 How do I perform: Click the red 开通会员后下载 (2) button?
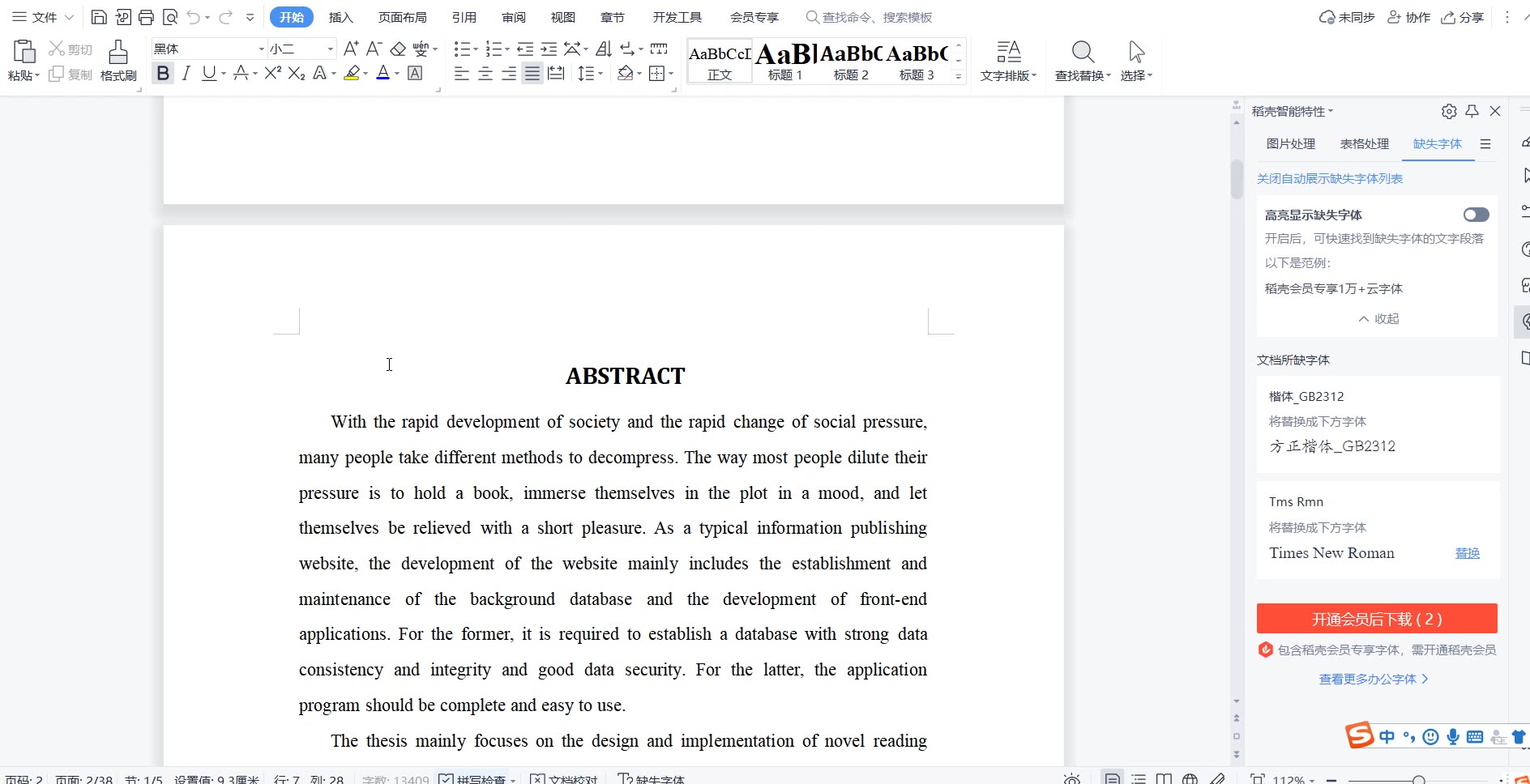click(1376, 619)
